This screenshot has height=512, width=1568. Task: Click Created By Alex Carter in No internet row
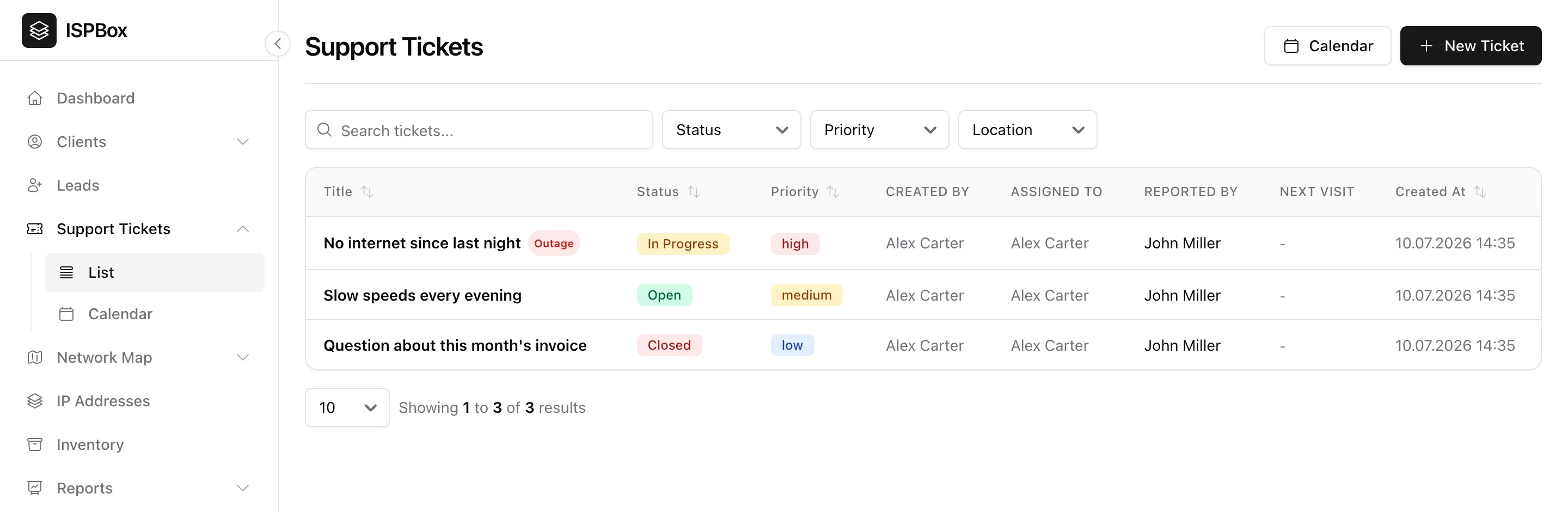(x=924, y=243)
